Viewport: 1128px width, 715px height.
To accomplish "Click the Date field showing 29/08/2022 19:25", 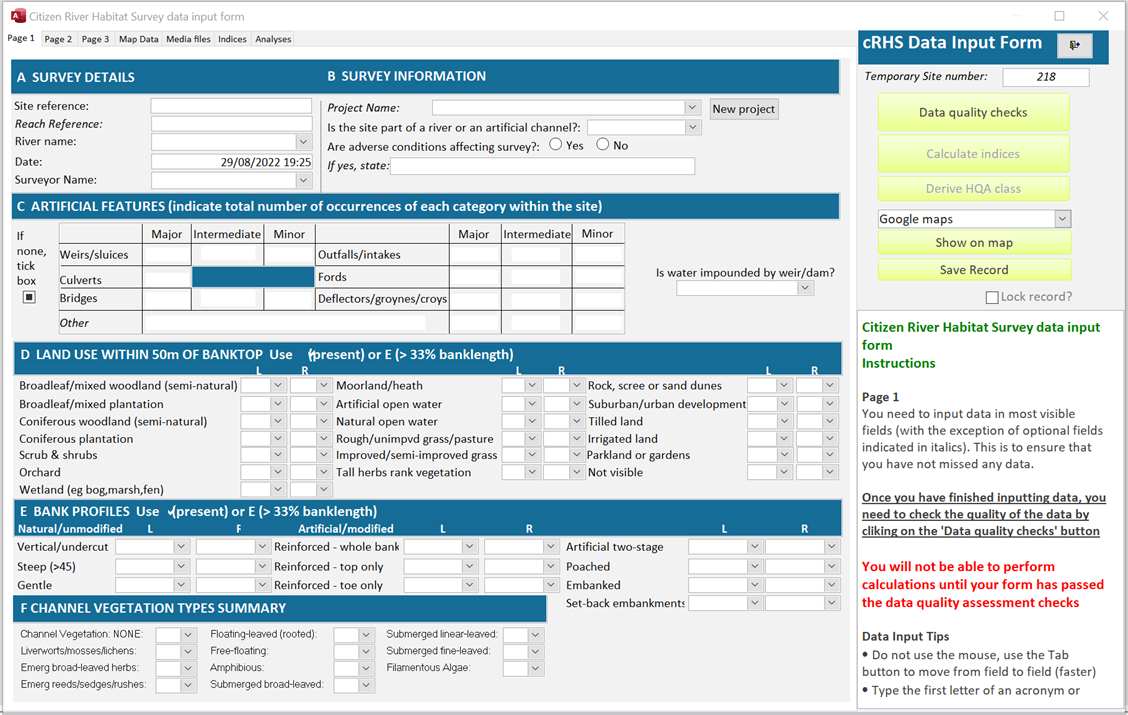I will [x=232, y=162].
